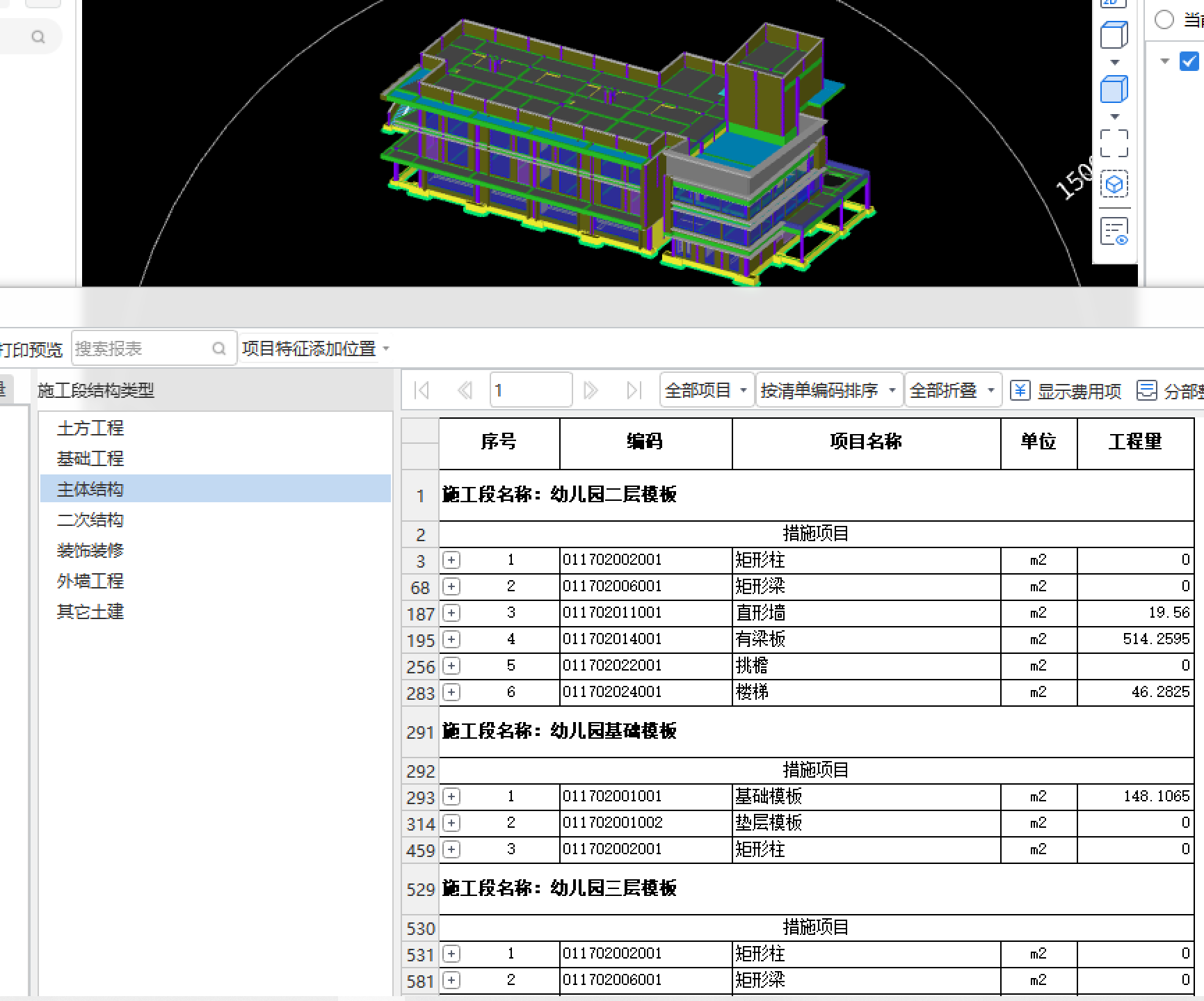Select 装饰装修 in structure list
This screenshot has width=1204, height=1001.
point(216,550)
